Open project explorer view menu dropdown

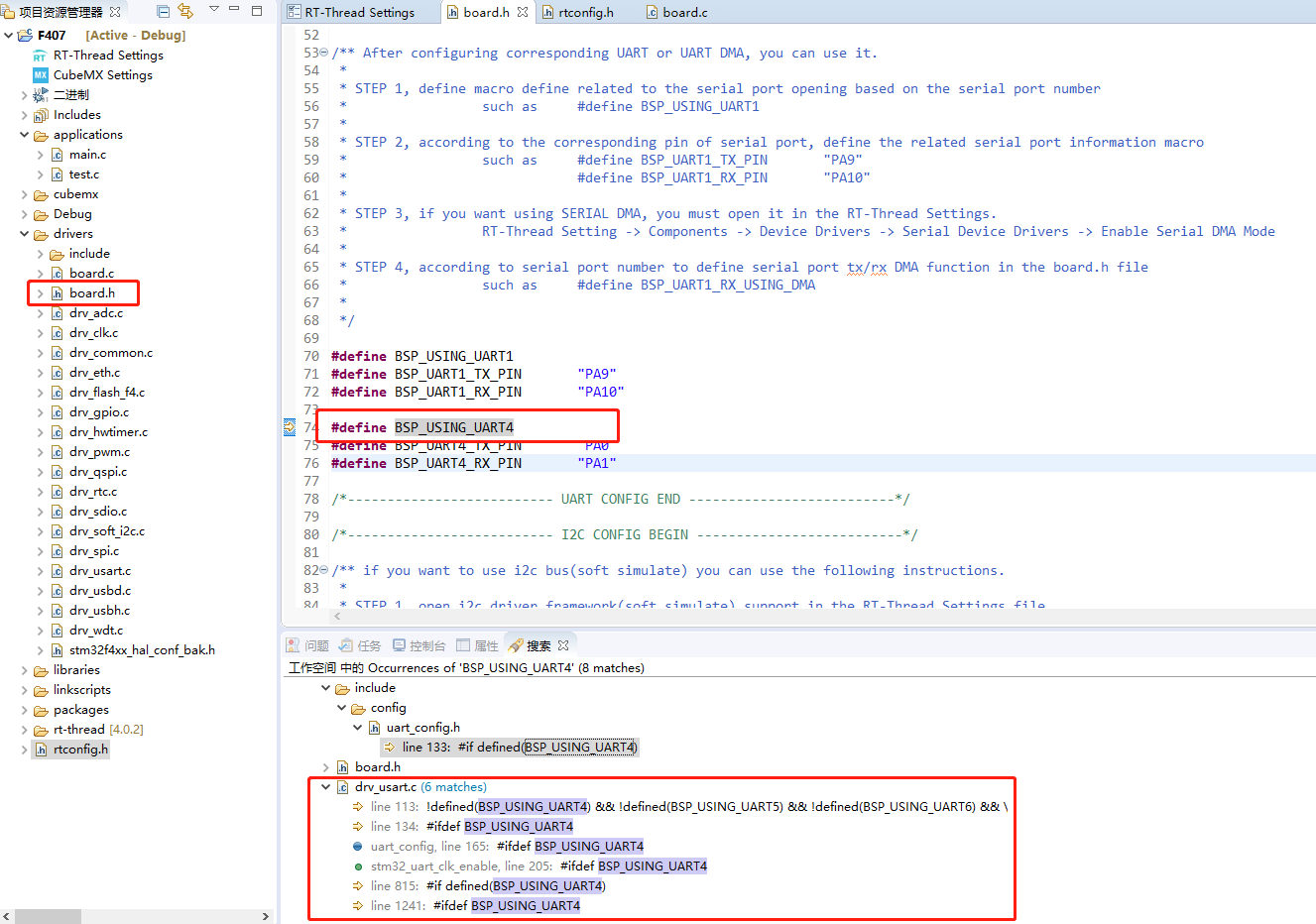214,10
